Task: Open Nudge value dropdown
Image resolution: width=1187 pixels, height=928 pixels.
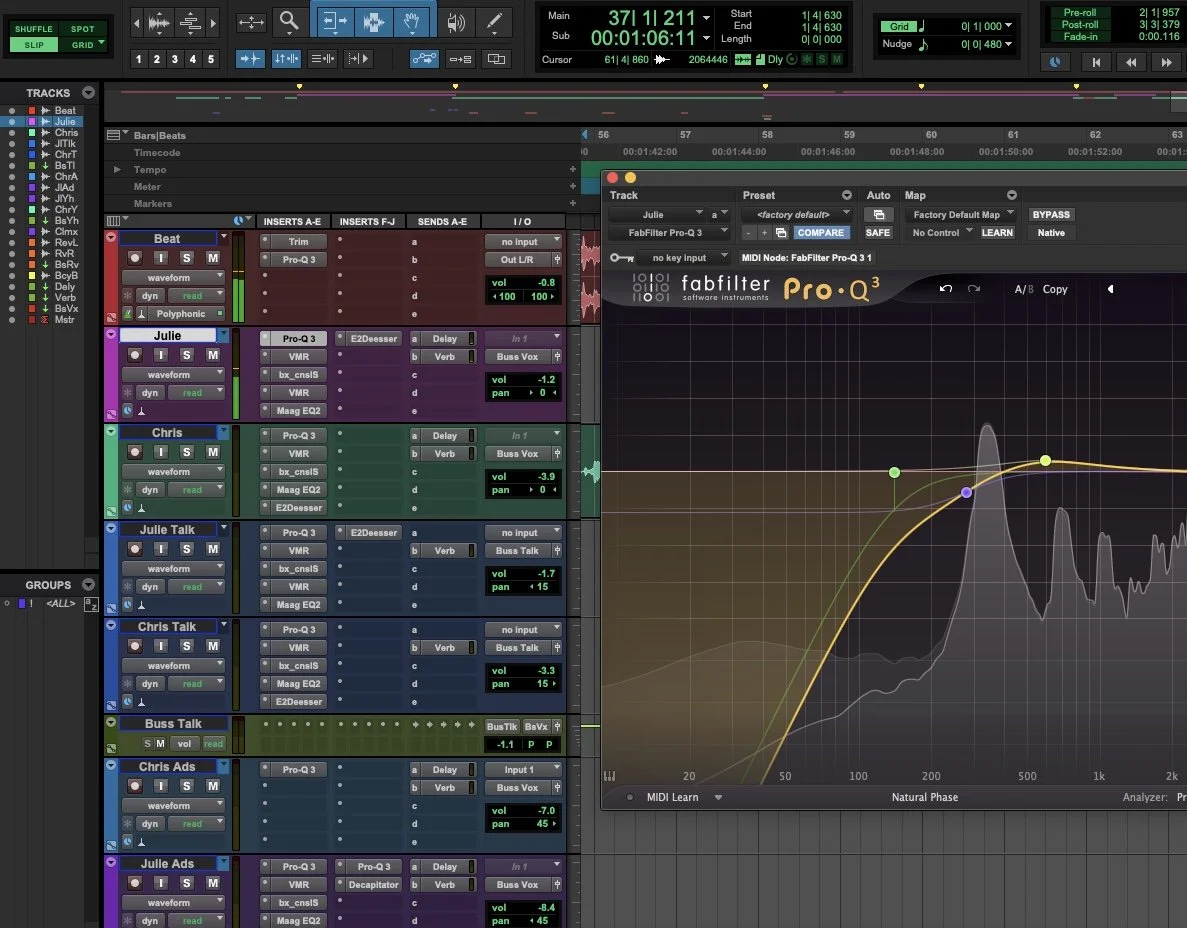Action: [1008, 44]
